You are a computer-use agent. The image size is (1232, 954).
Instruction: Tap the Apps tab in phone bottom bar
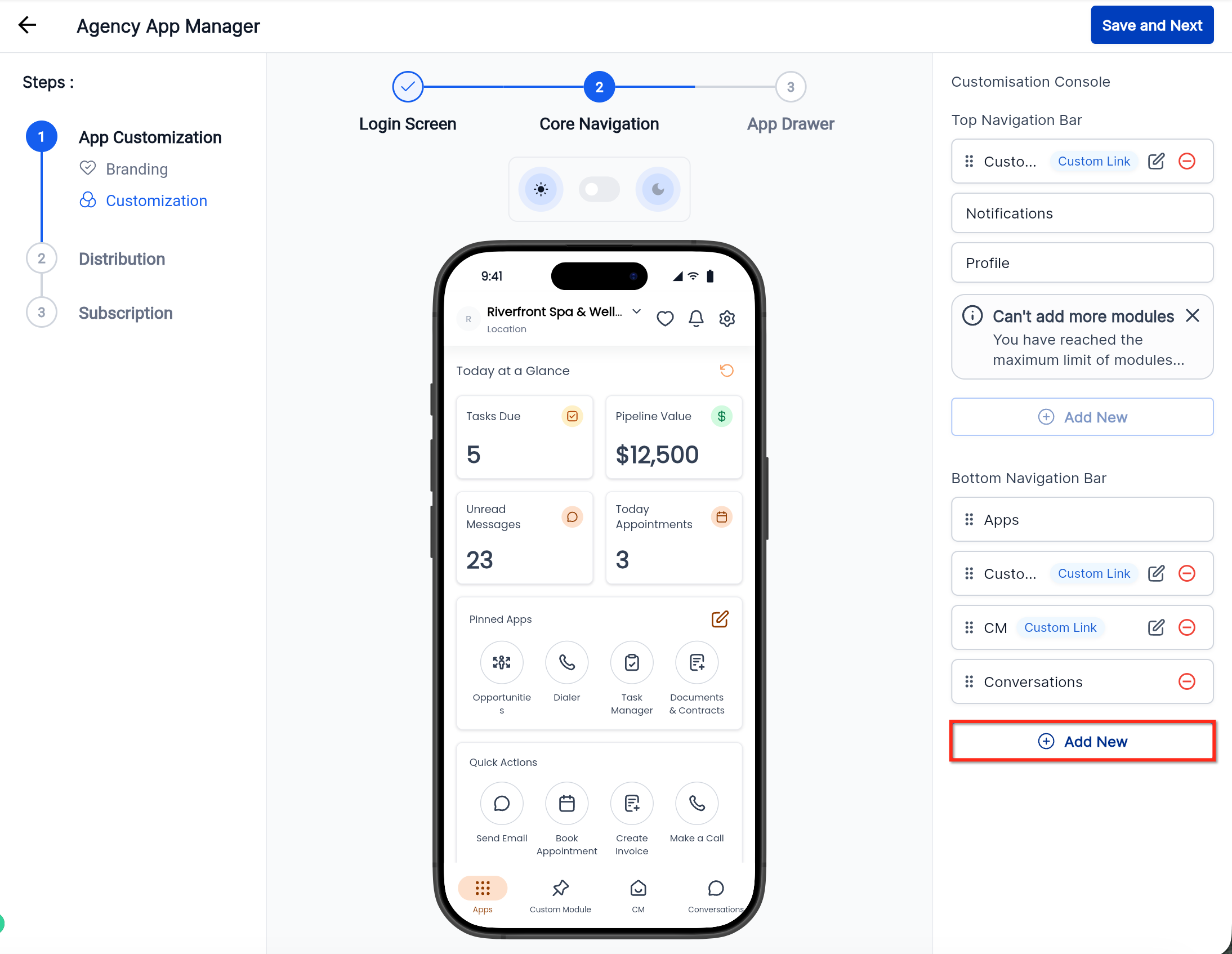pos(483,895)
